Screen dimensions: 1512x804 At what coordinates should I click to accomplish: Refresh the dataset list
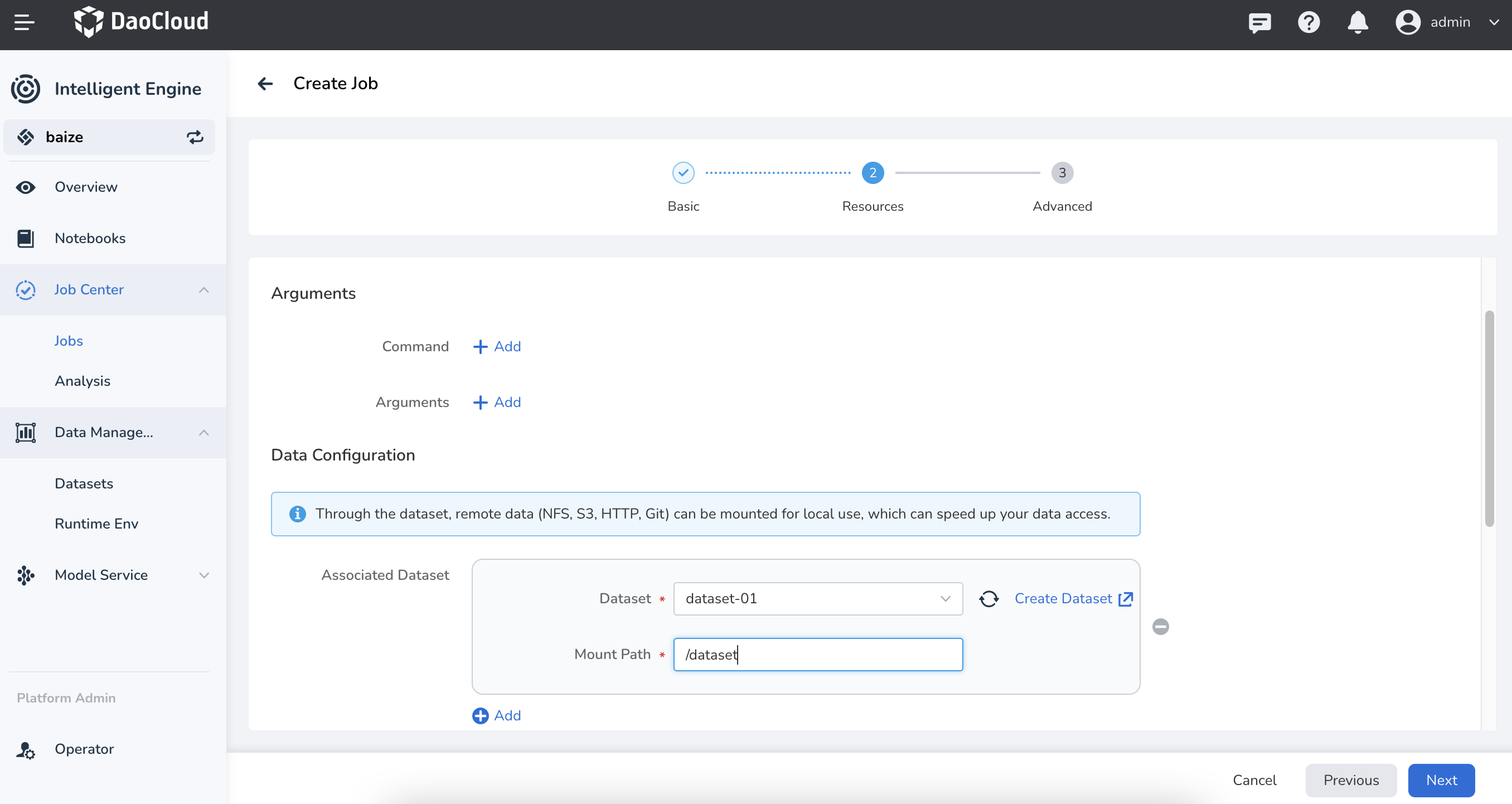988,599
